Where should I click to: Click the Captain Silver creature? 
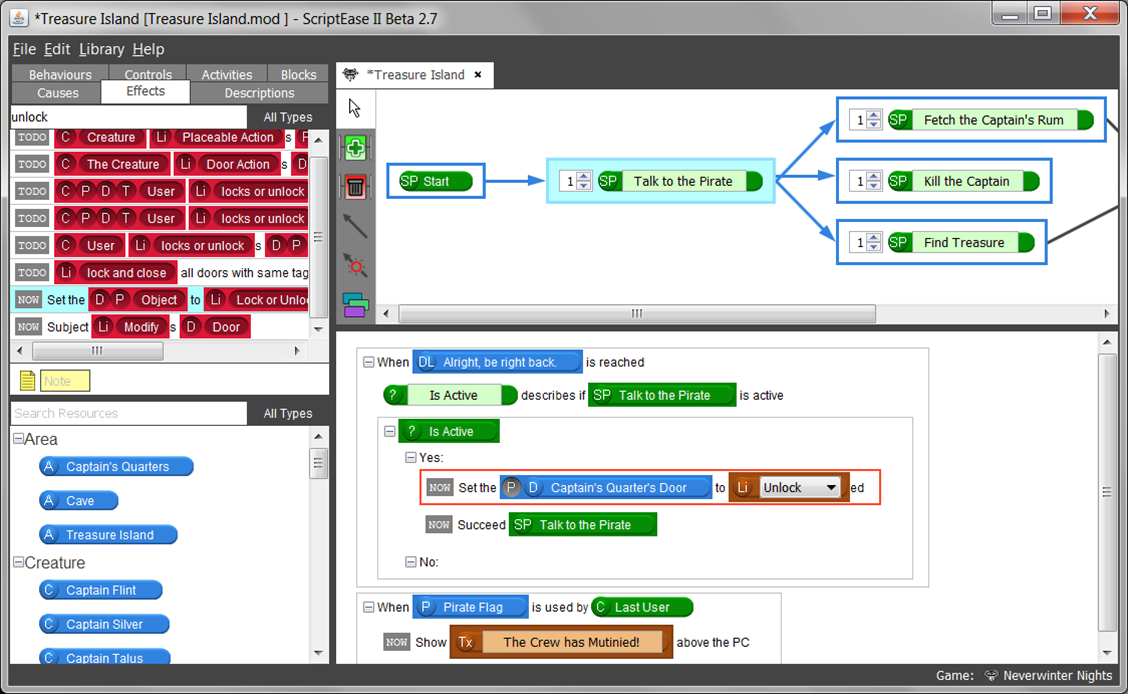tap(104, 624)
